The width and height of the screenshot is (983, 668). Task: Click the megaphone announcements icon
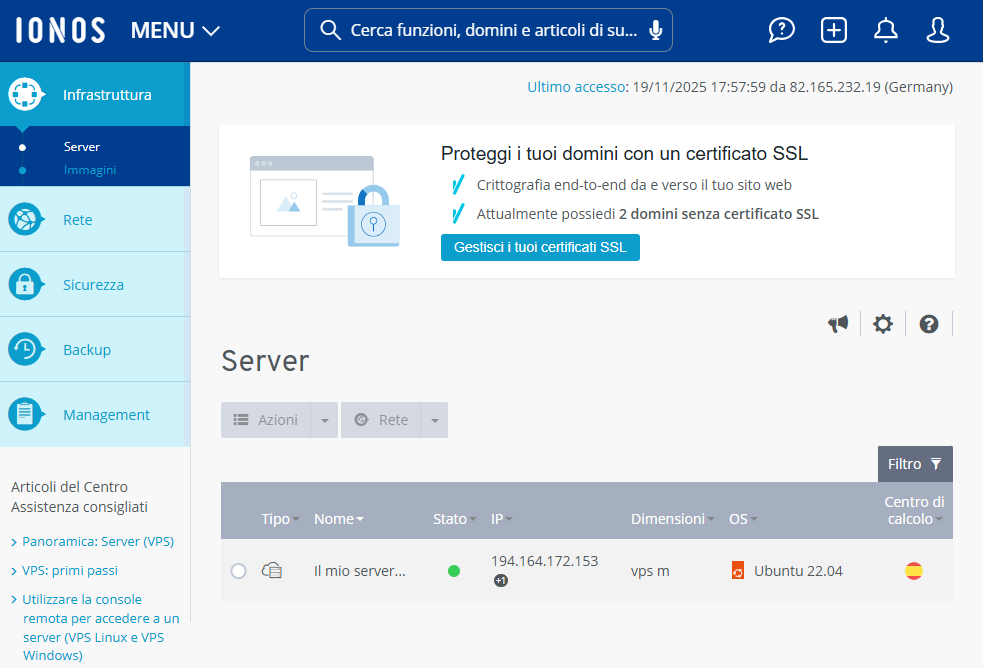point(838,323)
